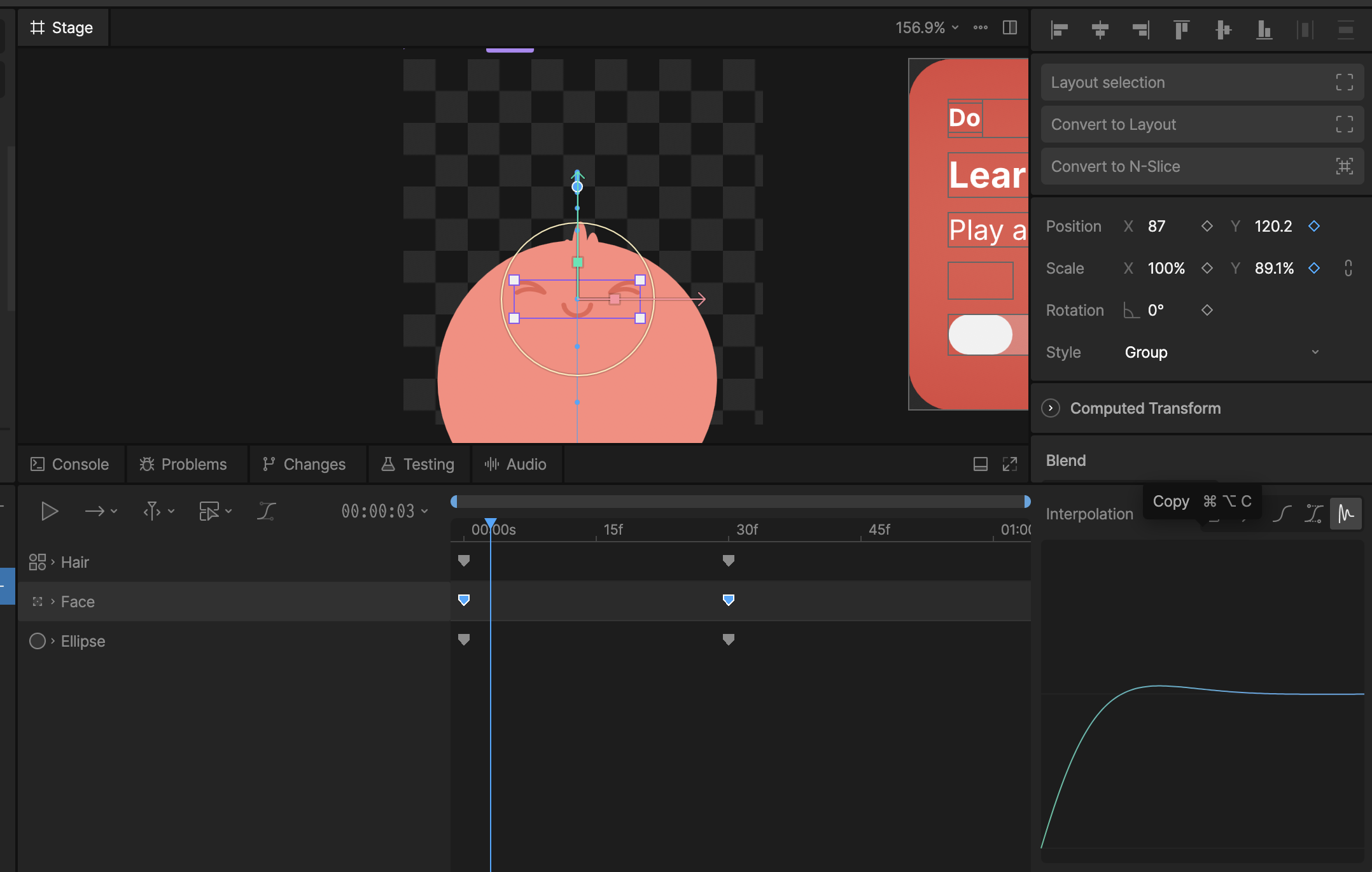Expand the Computed Transform section
This screenshot has width=1372, height=872.
(1051, 408)
